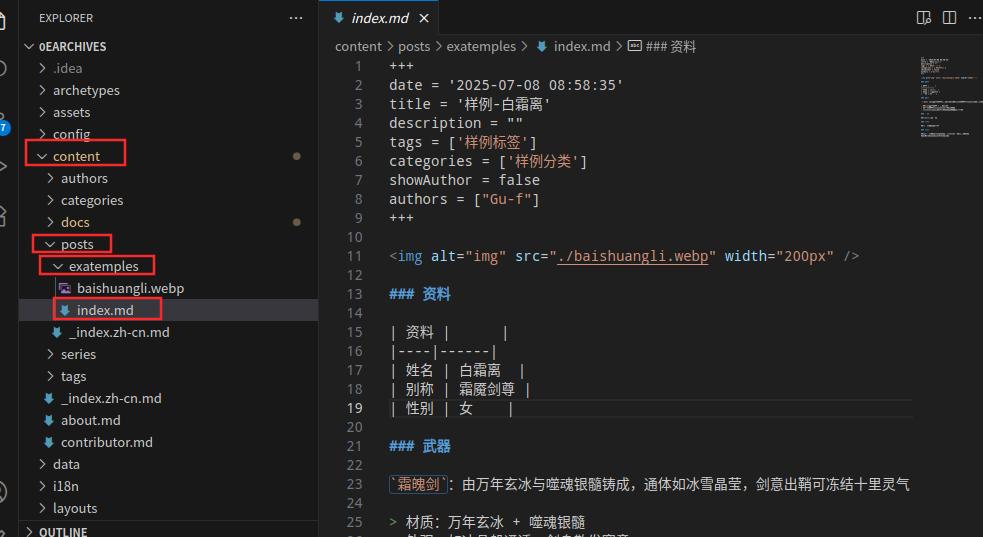Click the table row 别称 霜魇剑尊
Viewport: 983px width, 537px height.
460,389
